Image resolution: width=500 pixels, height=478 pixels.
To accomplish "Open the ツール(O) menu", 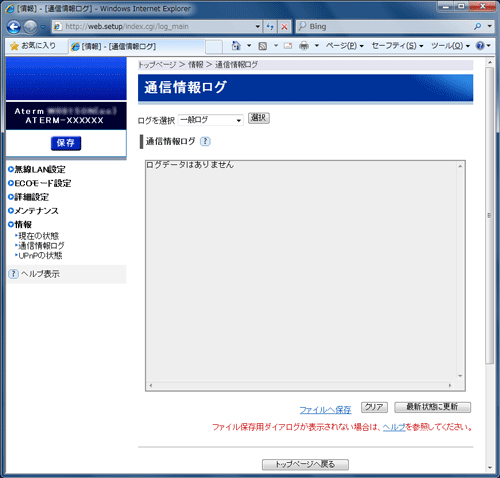I will coord(450,46).
